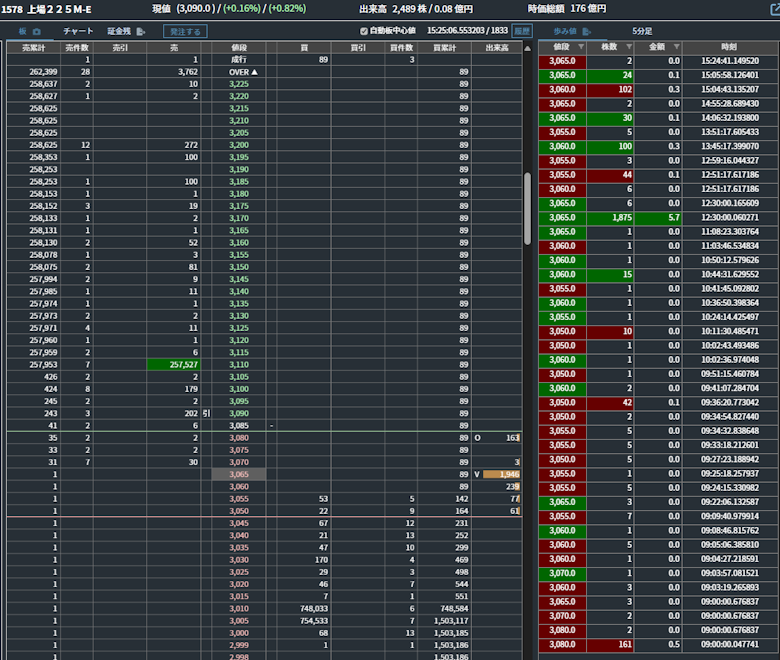Click the 15:25:06.553203 / 1833 timestamp
This screenshot has height=660, width=780.
[x=467, y=31]
